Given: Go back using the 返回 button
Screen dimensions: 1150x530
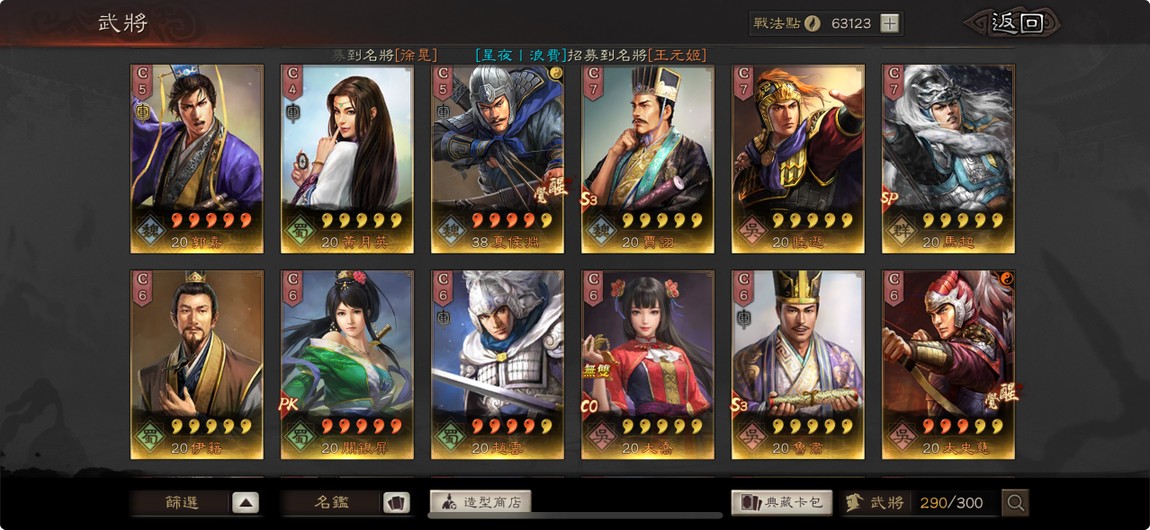Looking at the screenshot, I should click(x=1016, y=23).
